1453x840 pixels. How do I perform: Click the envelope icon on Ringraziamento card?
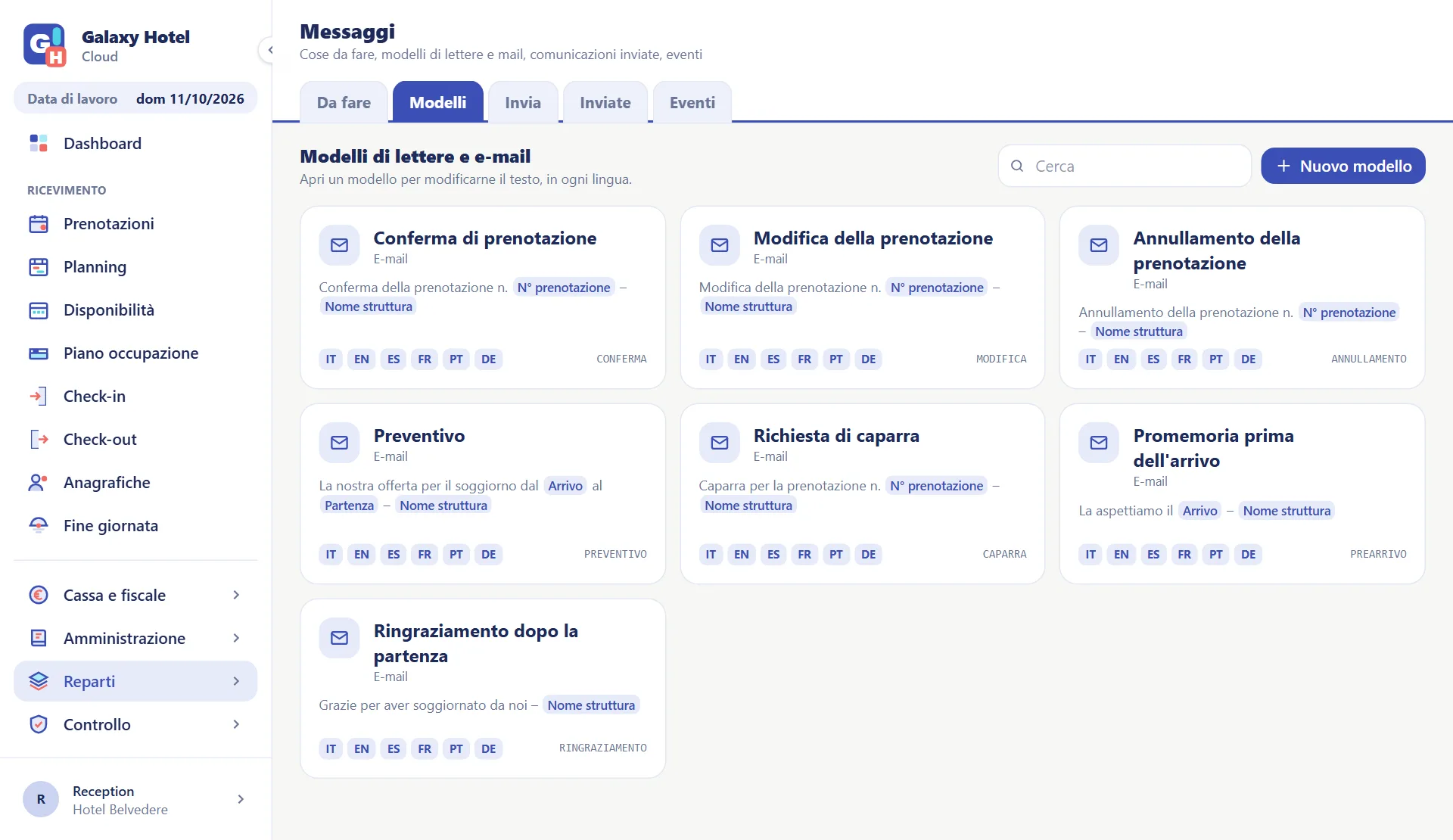(339, 638)
